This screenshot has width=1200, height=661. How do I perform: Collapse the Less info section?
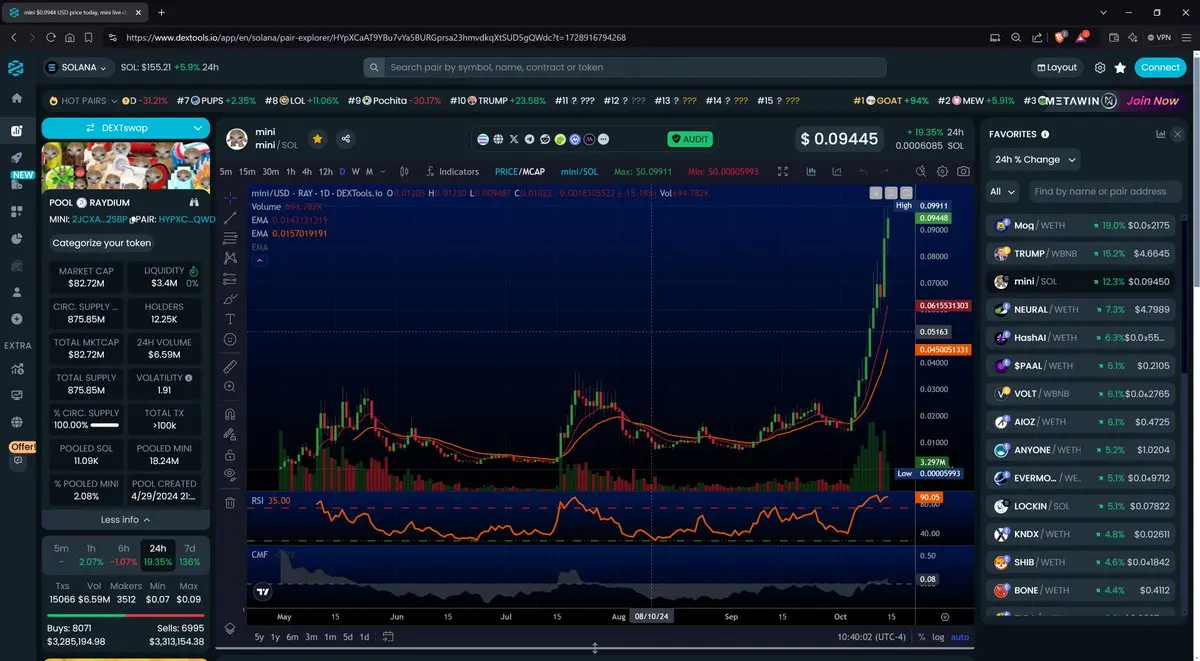126,520
